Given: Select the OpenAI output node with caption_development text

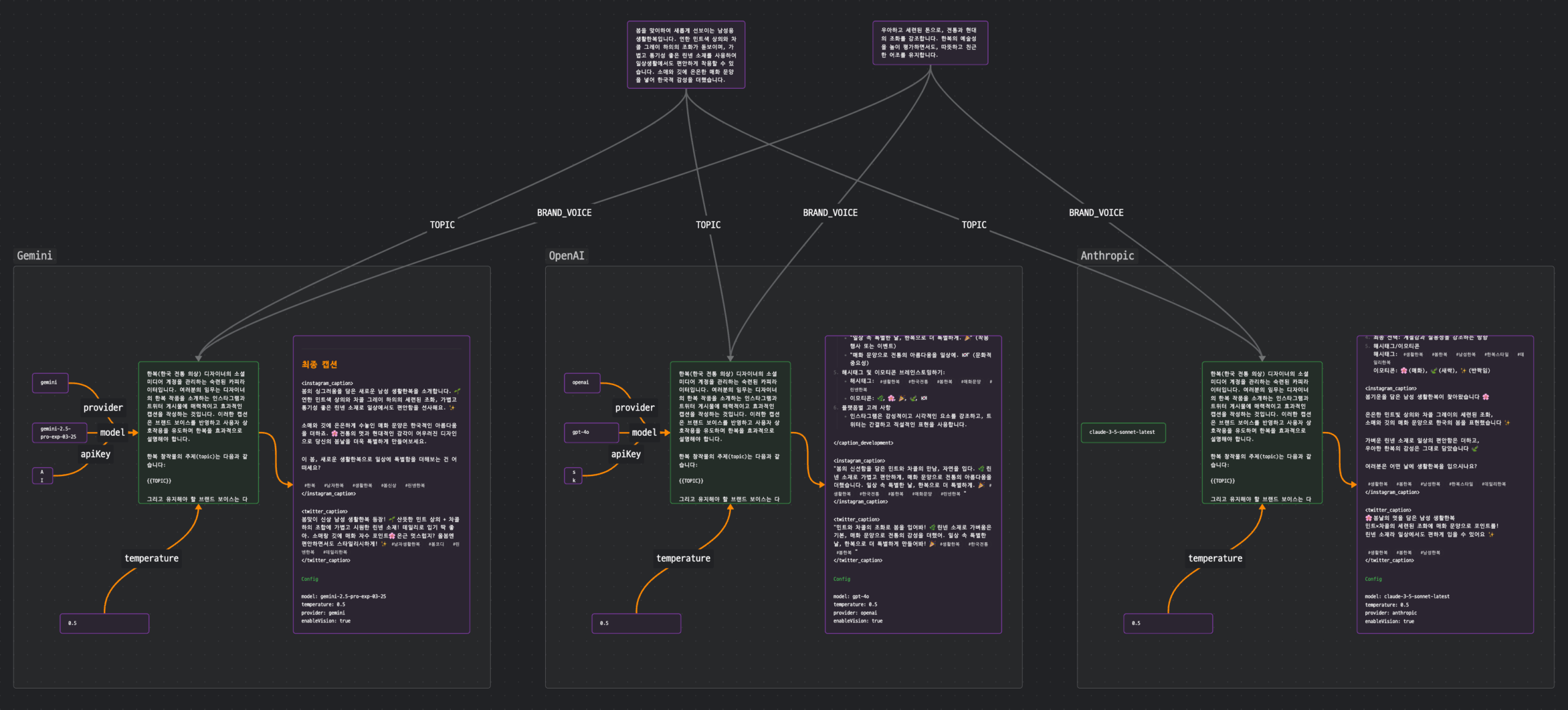Looking at the screenshot, I should click(x=913, y=485).
